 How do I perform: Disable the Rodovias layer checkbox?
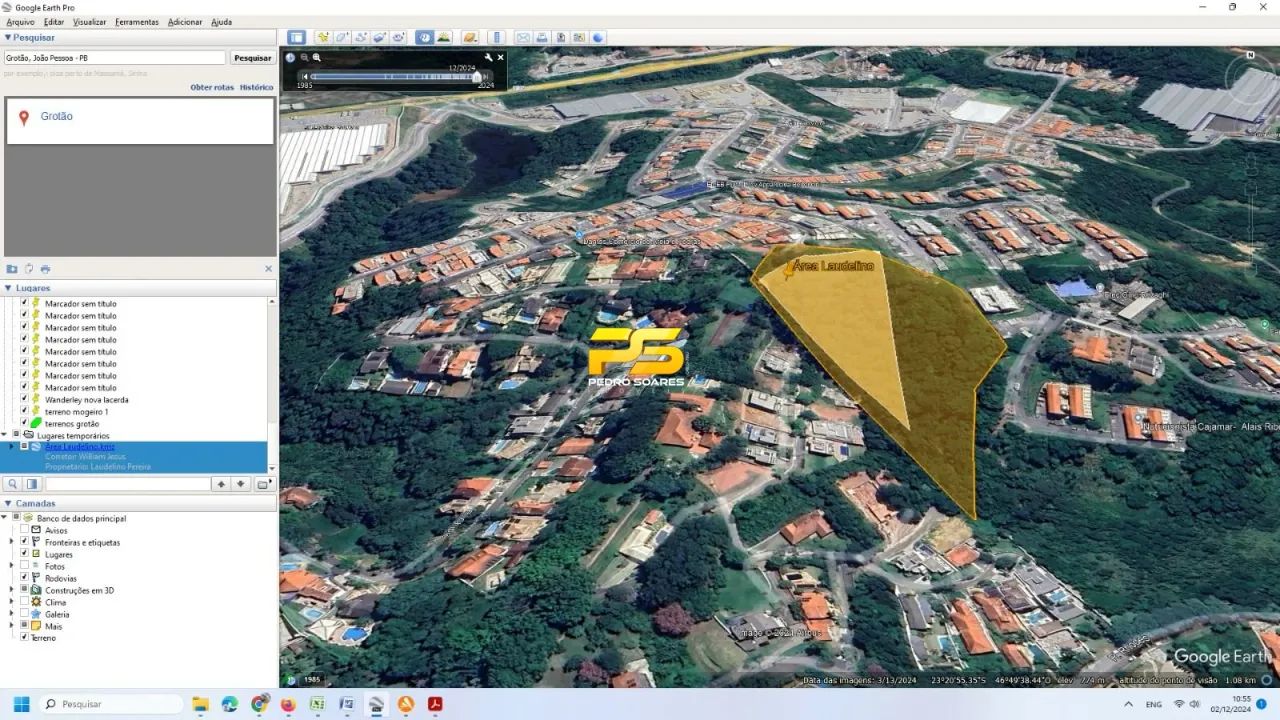[x=24, y=578]
